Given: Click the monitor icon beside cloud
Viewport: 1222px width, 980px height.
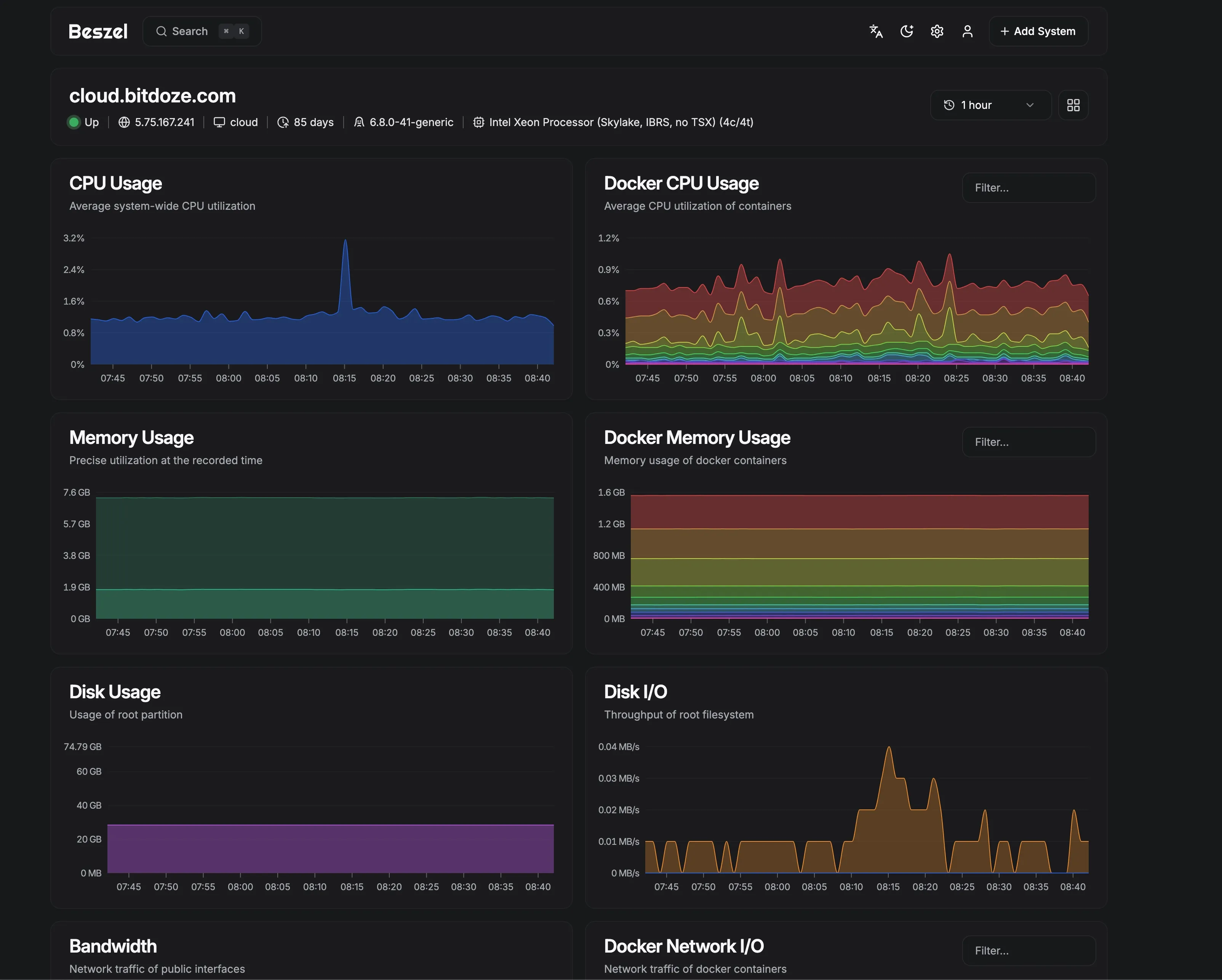Looking at the screenshot, I should [219, 122].
